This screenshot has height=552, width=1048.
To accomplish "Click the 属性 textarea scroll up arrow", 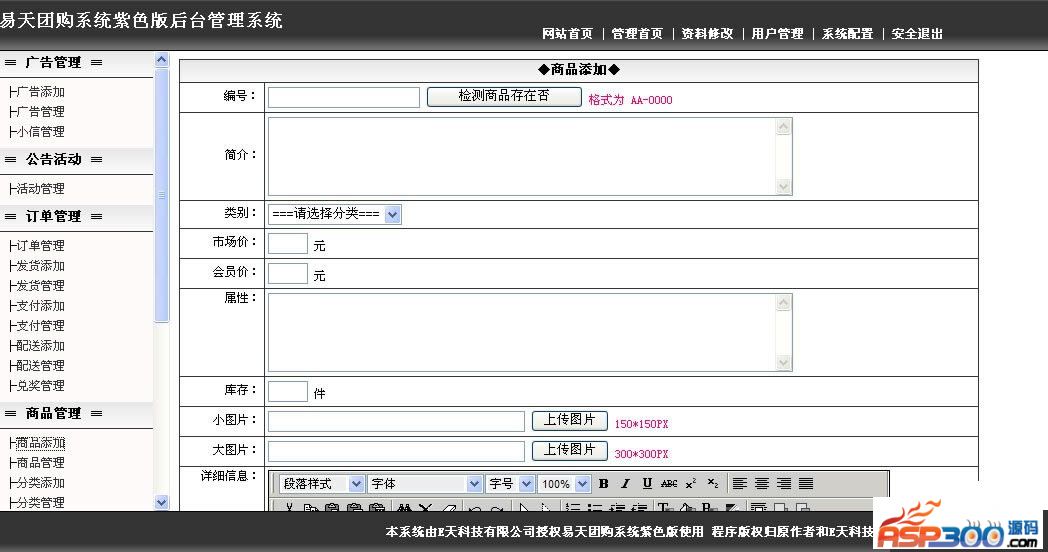I will coord(784,303).
